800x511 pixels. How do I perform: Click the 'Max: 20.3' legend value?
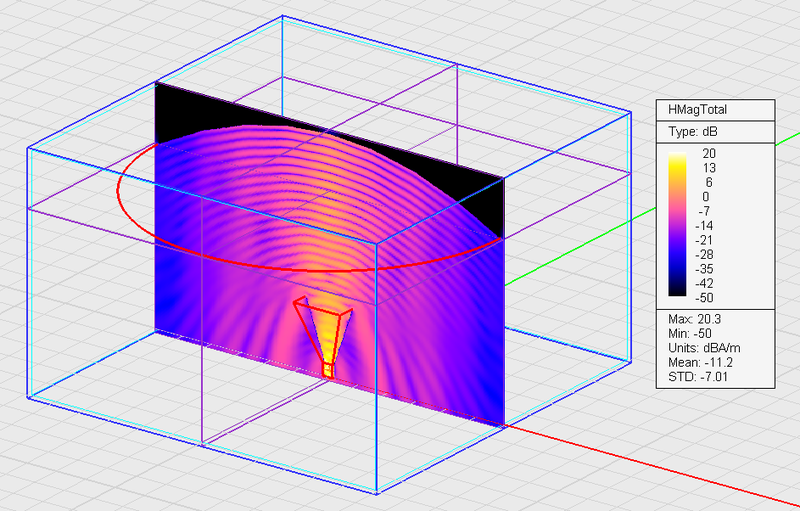[x=694, y=319]
